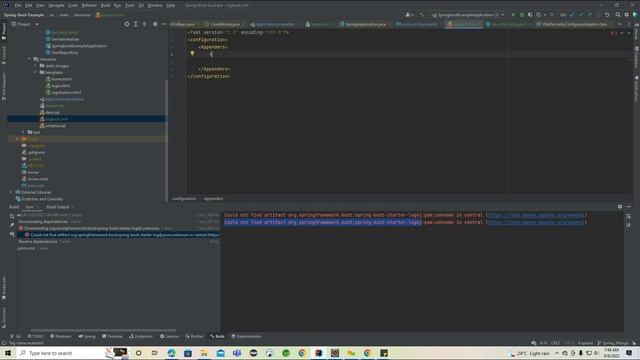
Task: Select Scratches and Consoles node
Action: (x=39, y=199)
